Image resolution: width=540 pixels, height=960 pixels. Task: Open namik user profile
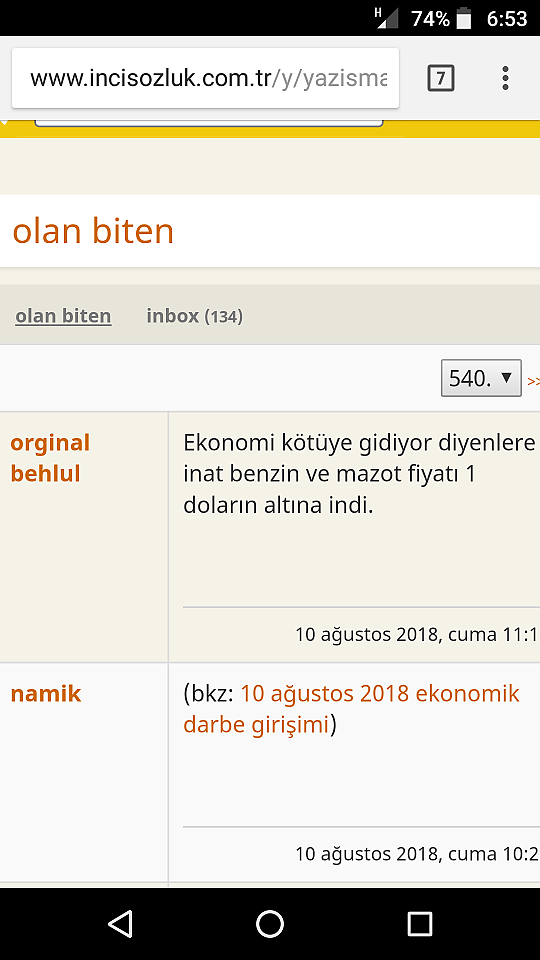[x=46, y=694]
